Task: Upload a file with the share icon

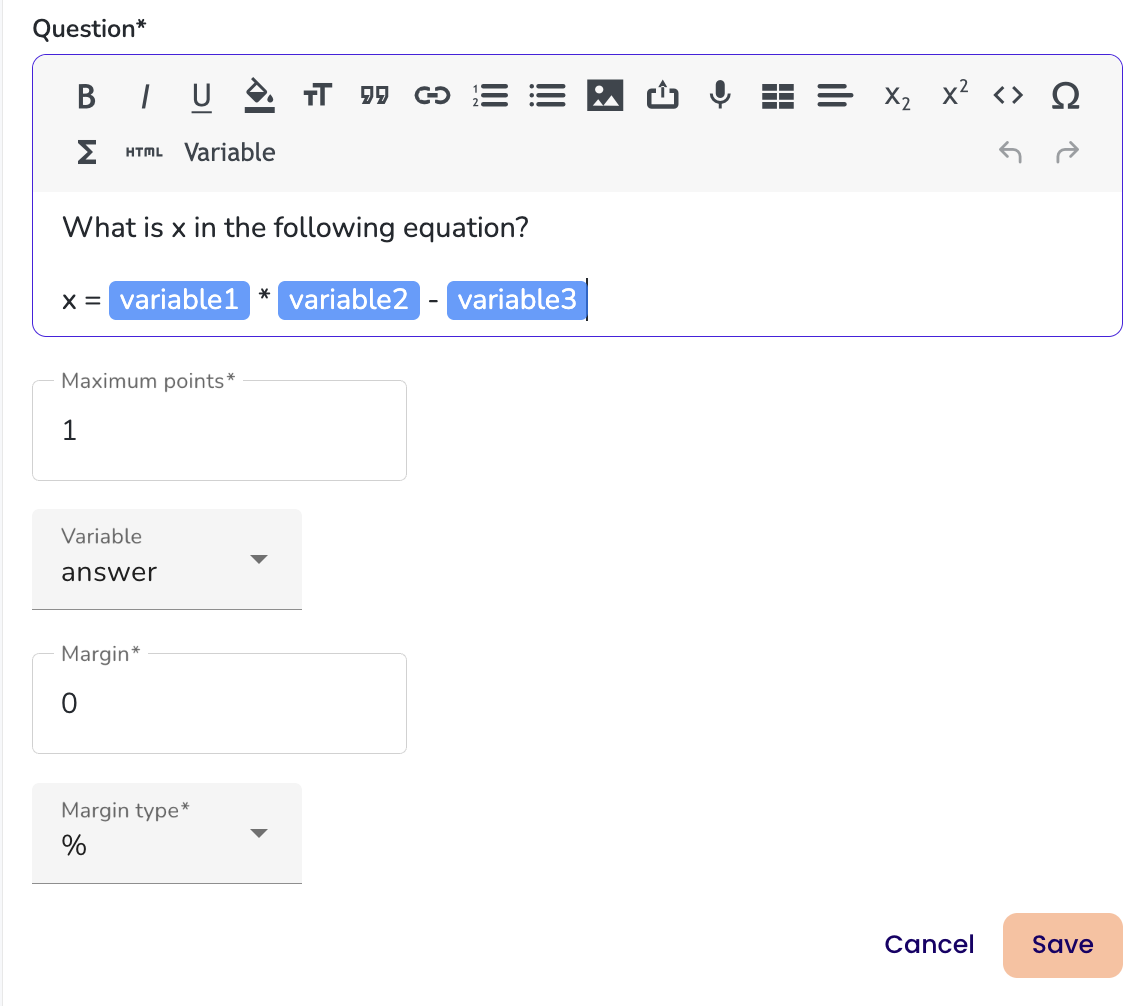Action: (662, 95)
